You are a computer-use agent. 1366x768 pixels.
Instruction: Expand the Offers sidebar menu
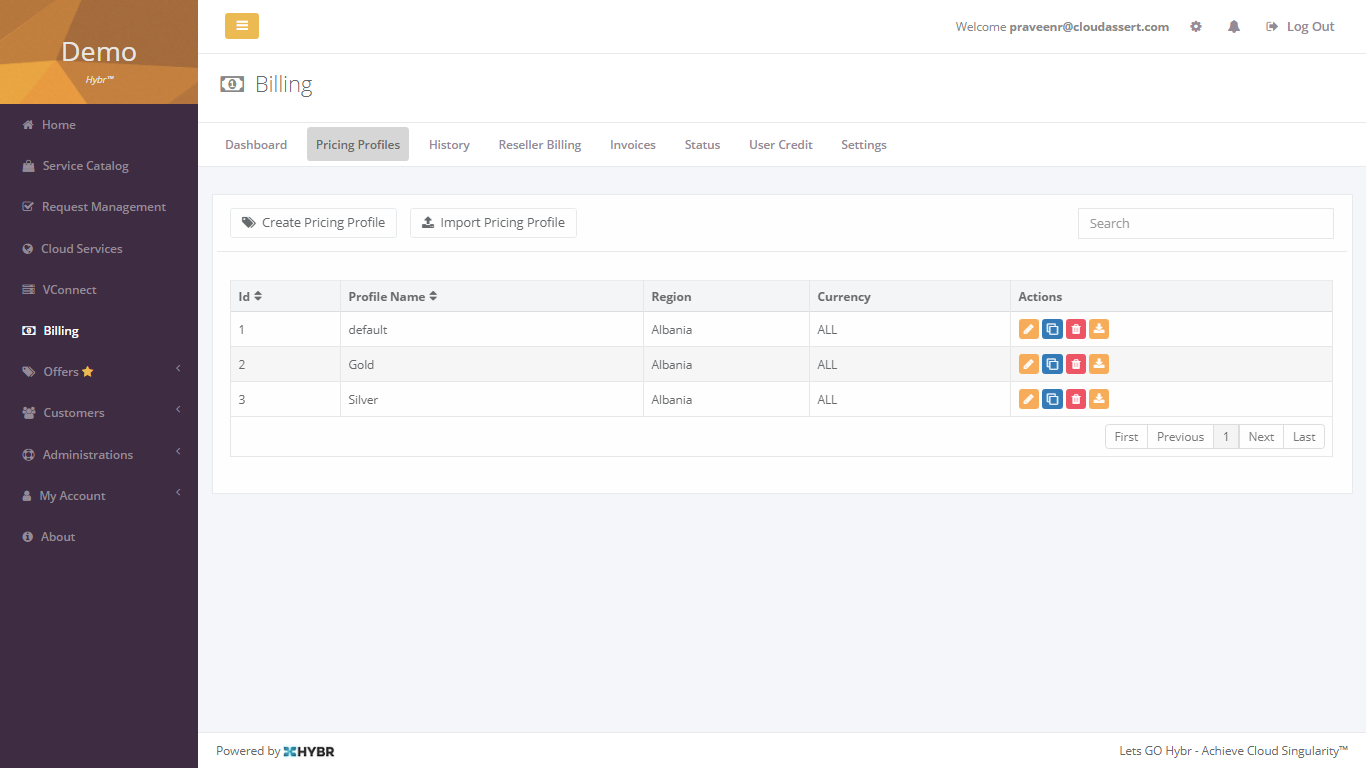pos(98,372)
